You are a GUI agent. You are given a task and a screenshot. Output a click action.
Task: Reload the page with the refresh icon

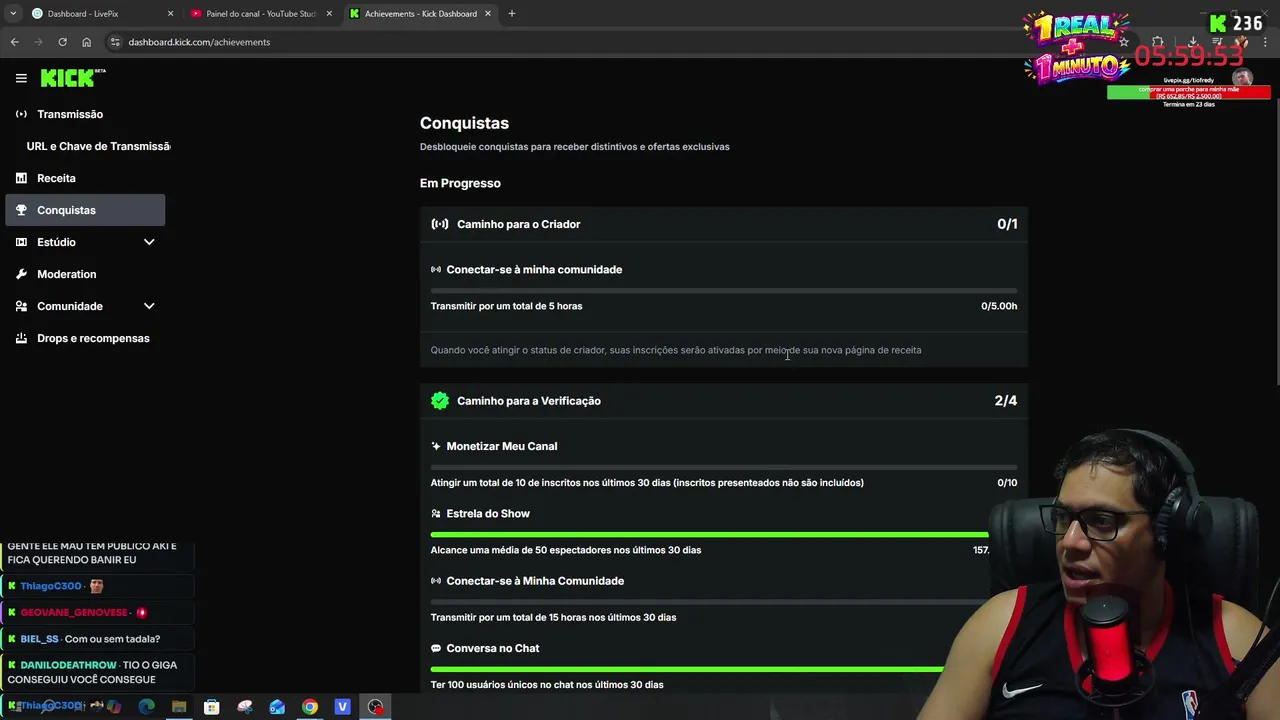[x=62, y=42]
